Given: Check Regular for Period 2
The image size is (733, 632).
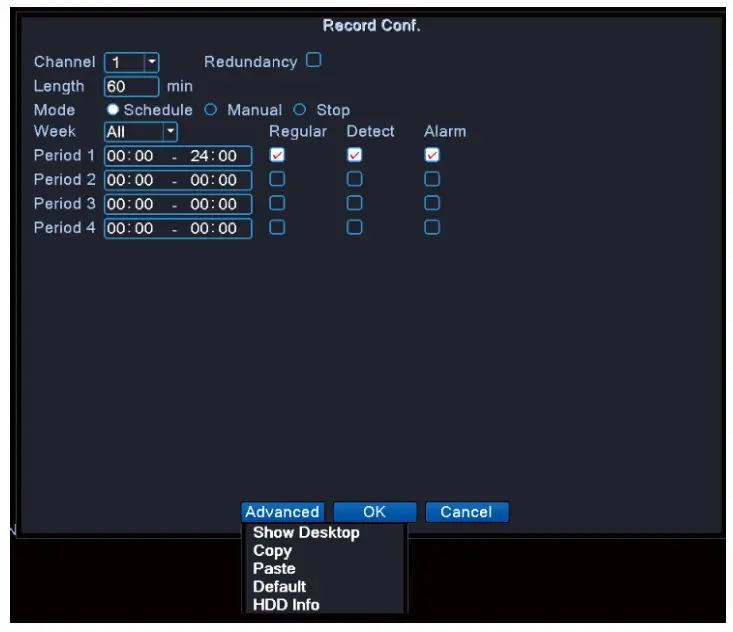Looking at the screenshot, I should point(277,179).
